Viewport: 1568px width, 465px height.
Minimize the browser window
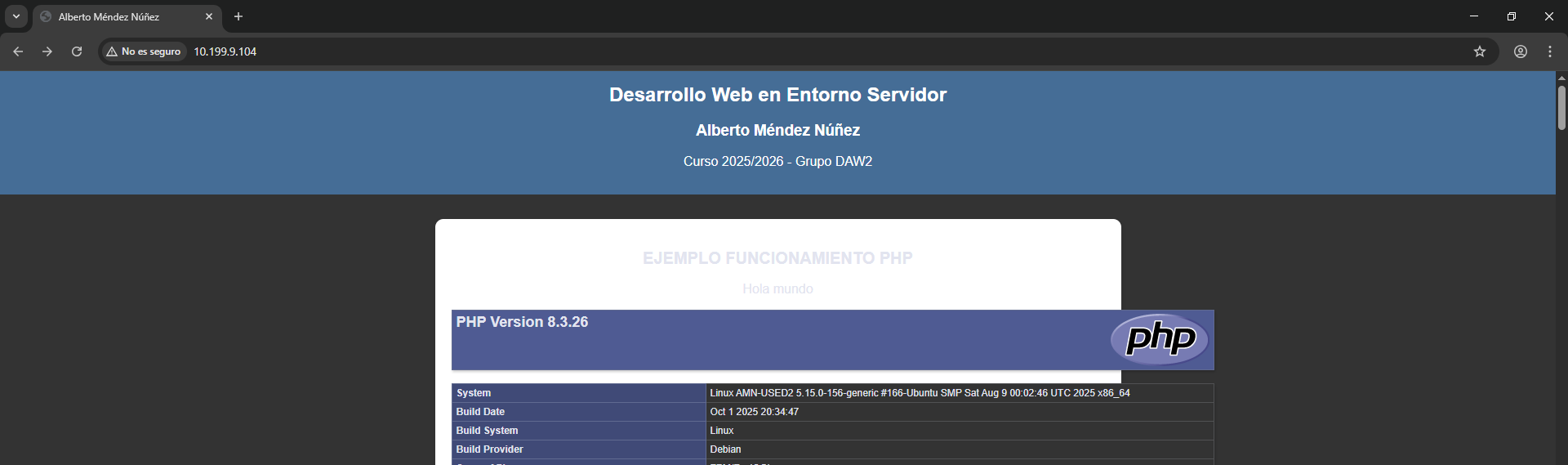pyautogui.click(x=1474, y=16)
